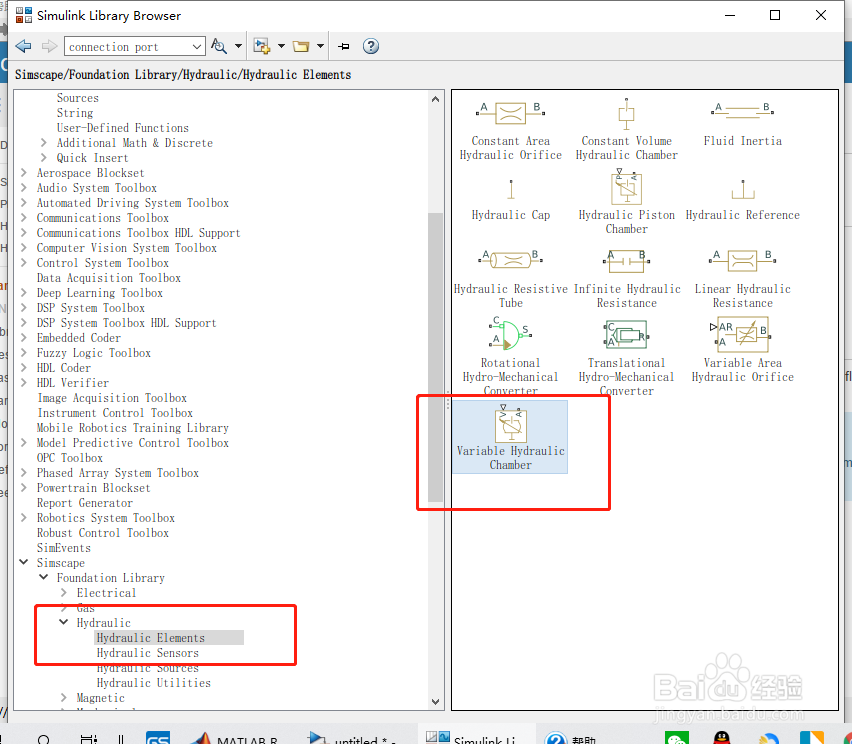Expand Audio System Toolbox node
The image size is (852, 744).
pos(23,187)
